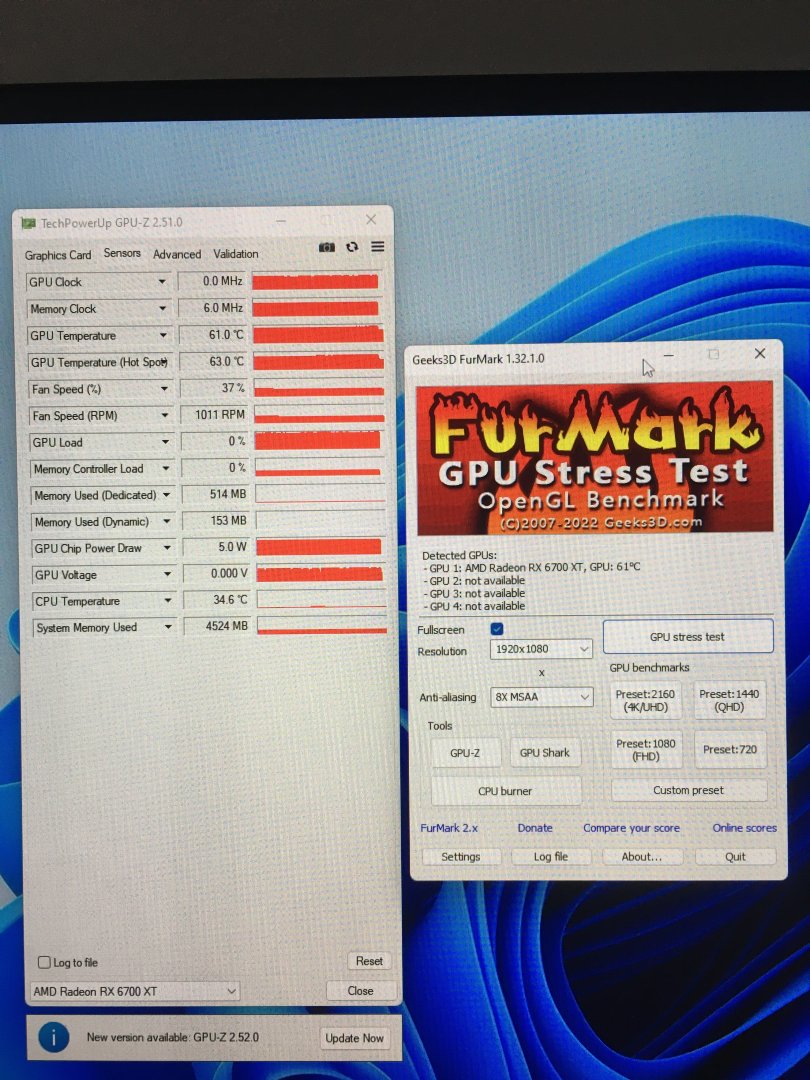
Task: Open GPU Chip Power Draw dropdown
Action: [x=167, y=548]
